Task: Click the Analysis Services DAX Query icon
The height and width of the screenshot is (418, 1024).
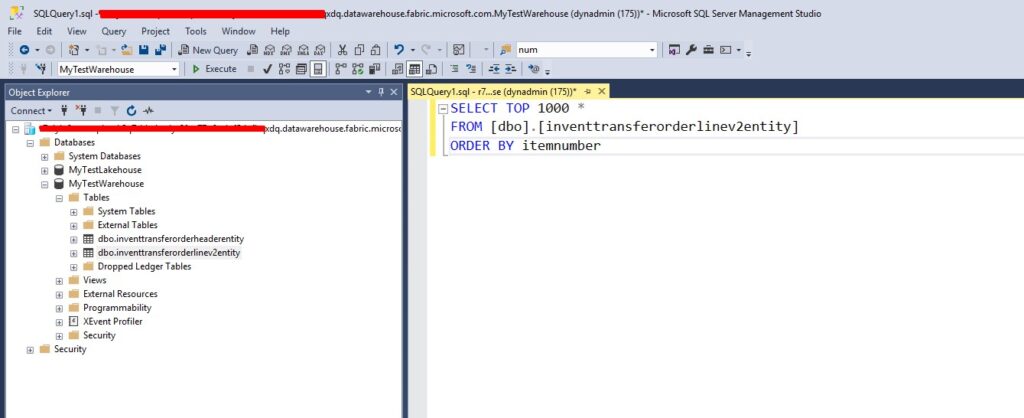Action: tap(319, 50)
